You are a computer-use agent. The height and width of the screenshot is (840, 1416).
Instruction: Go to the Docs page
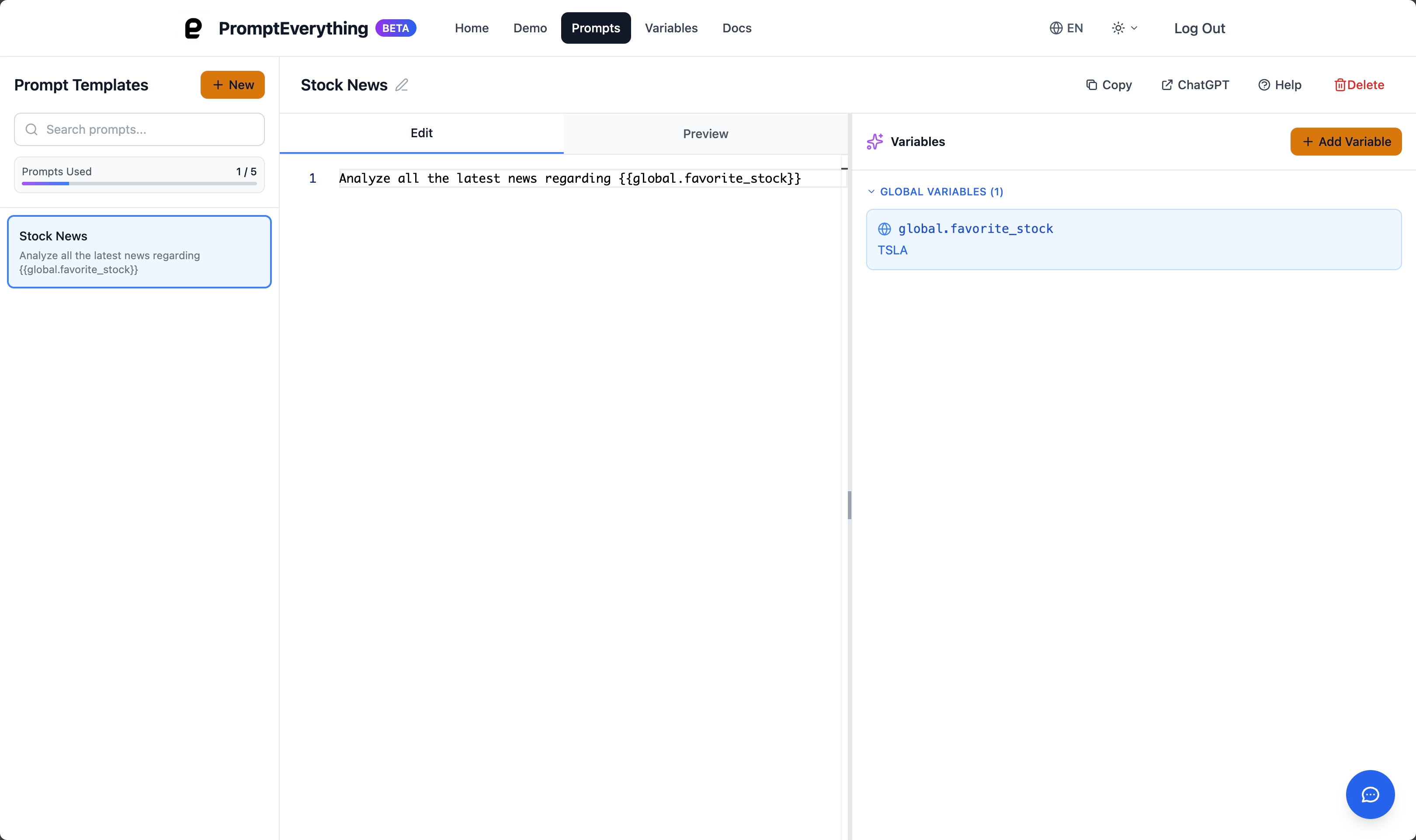tap(736, 28)
